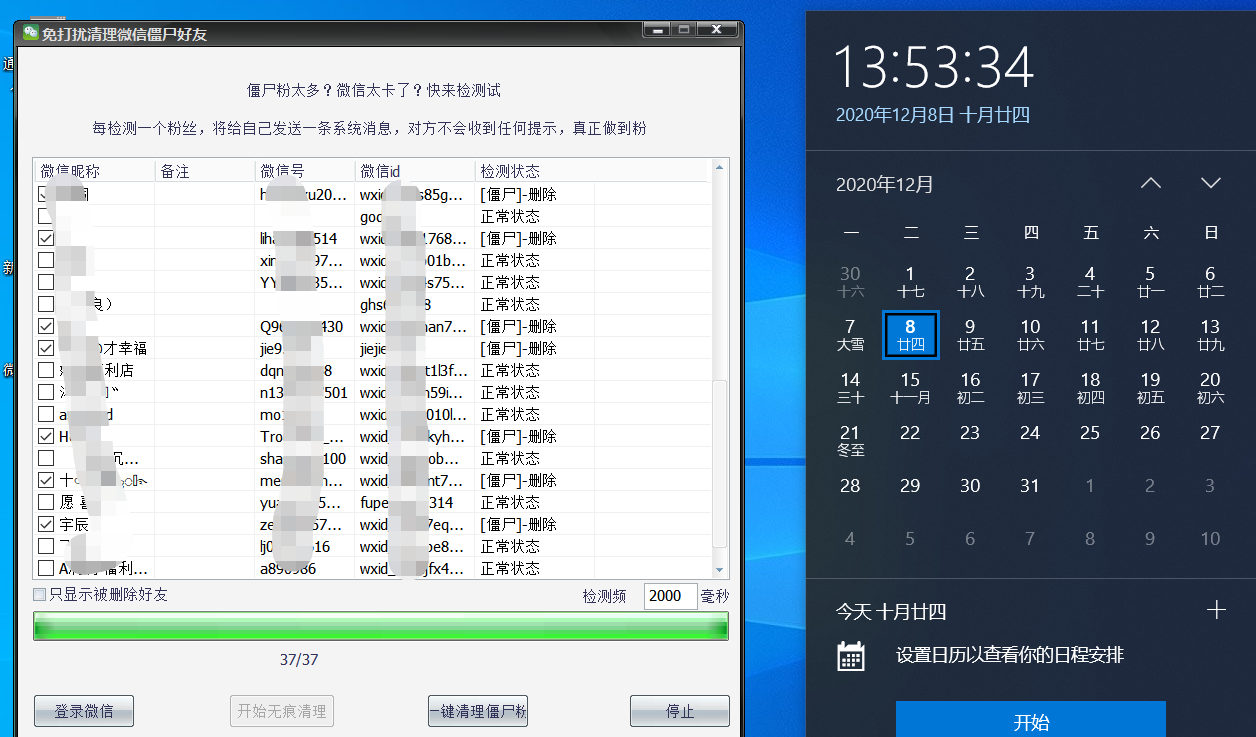Click the 13:53:34 clock display

(934, 69)
